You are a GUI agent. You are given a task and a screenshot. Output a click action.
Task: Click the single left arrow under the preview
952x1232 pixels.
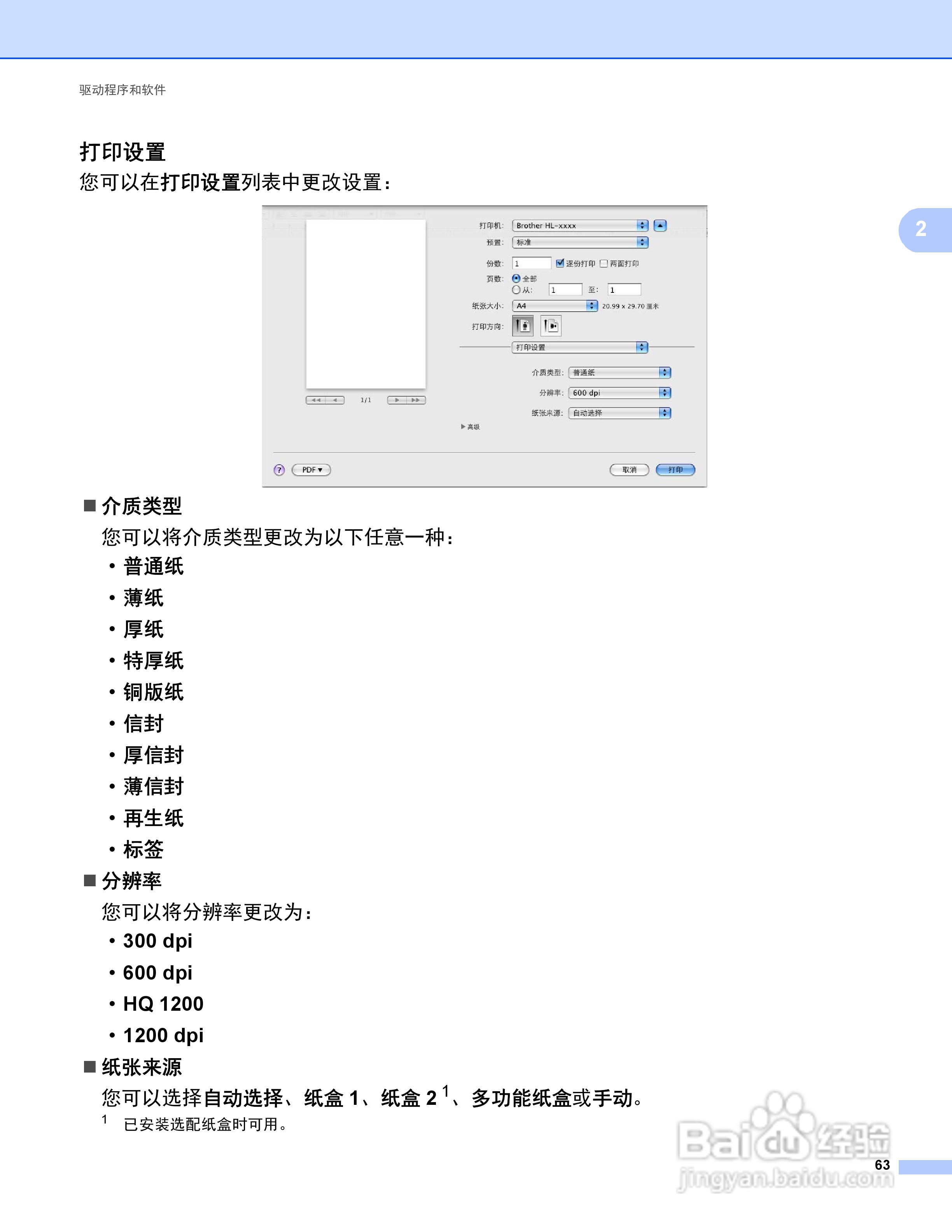[x=335, y=400]
